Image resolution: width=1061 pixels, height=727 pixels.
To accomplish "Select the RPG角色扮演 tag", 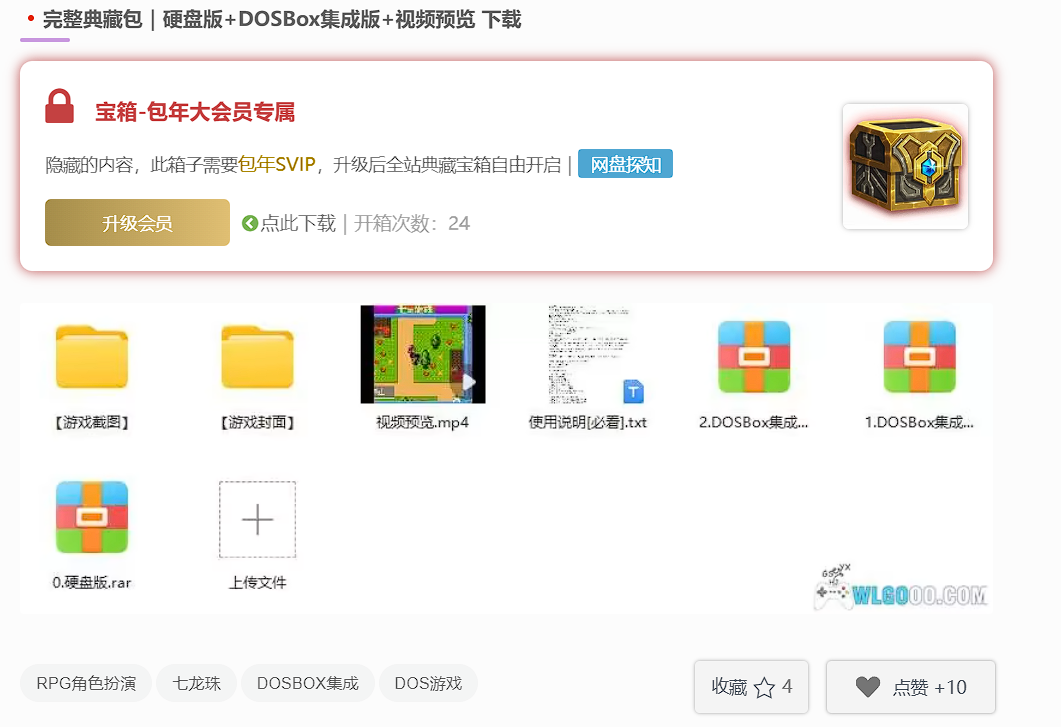I will point(86,684).
